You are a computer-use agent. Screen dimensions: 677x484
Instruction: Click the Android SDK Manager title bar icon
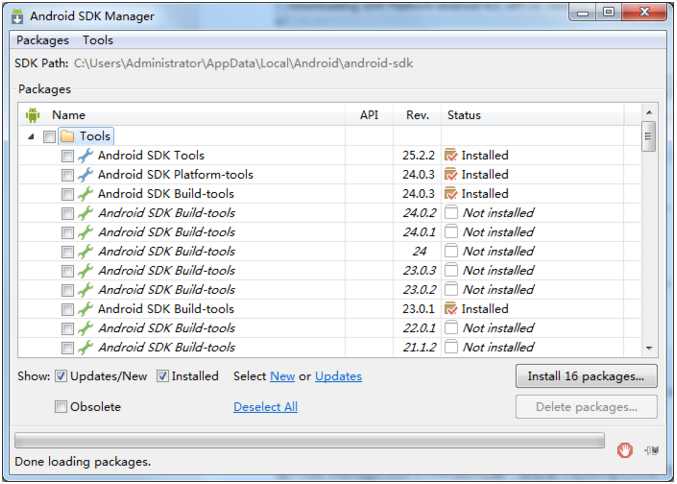coord(17,16)
